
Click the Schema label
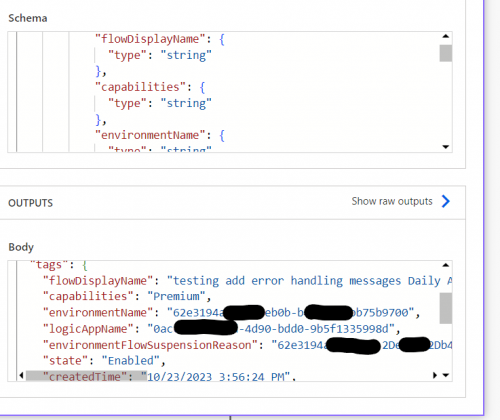click(28, 18)
